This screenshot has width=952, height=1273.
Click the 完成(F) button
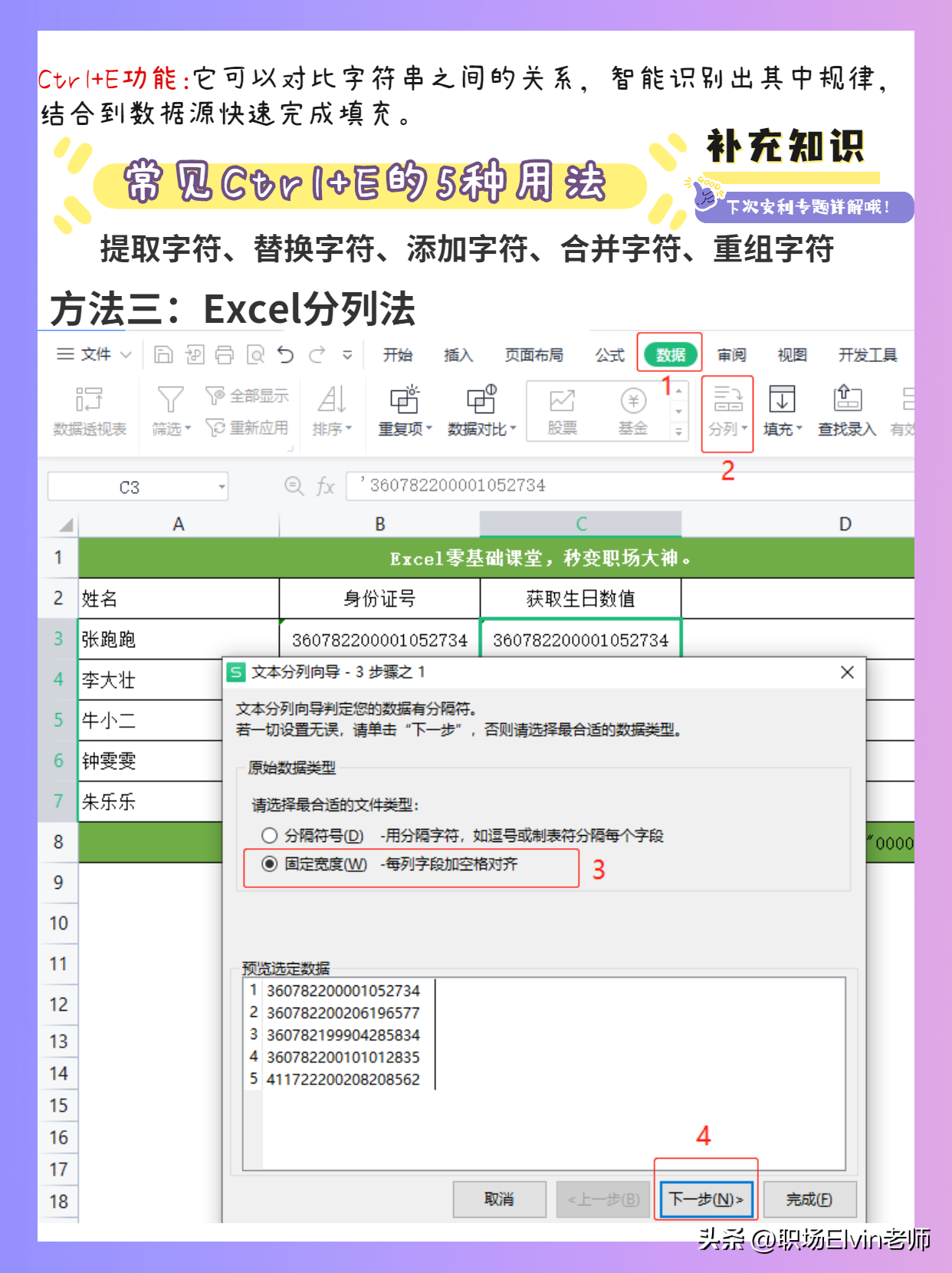click(809, 1199)
